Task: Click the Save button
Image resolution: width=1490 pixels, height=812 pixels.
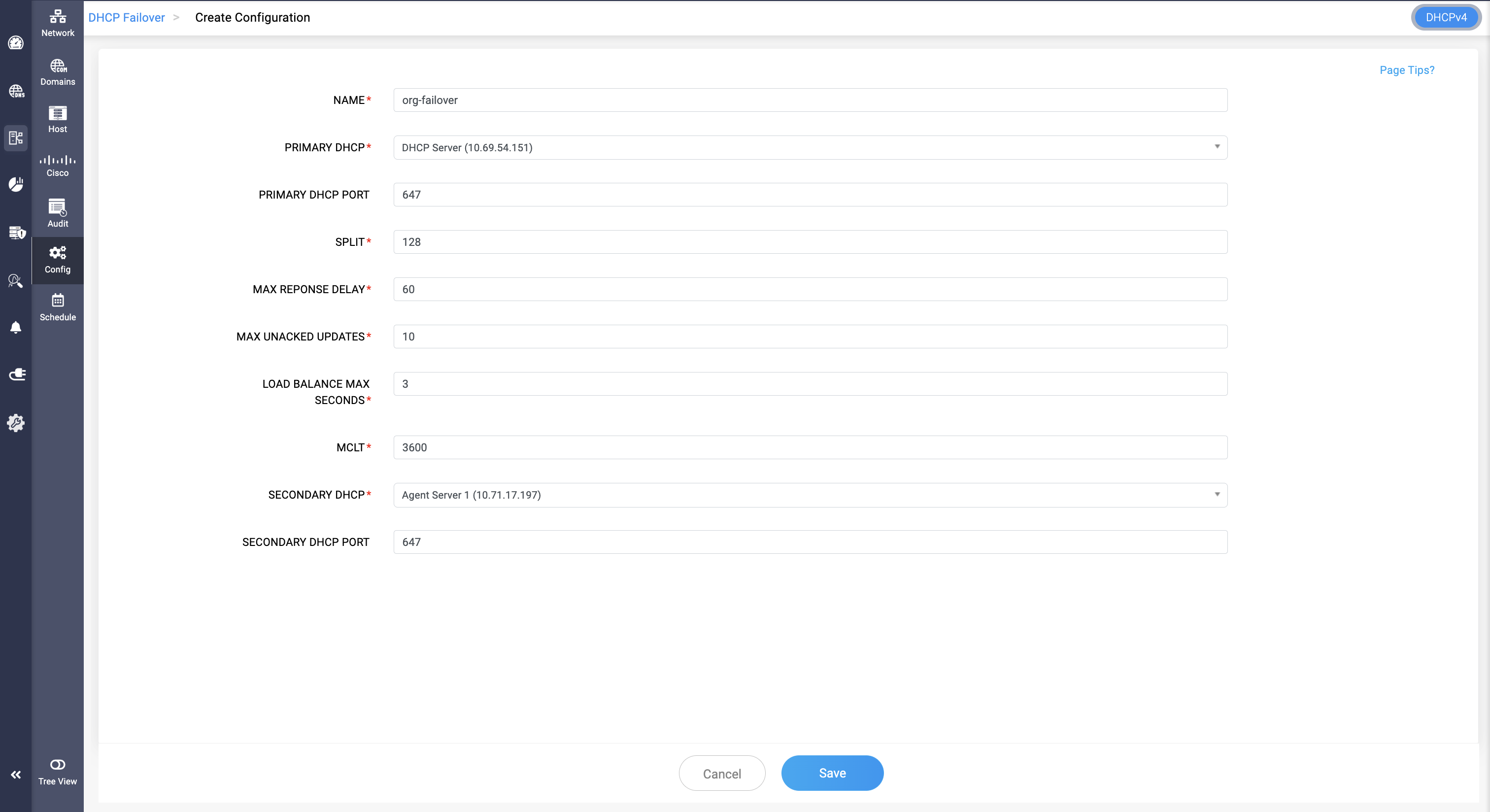Action: pos(832,773)
